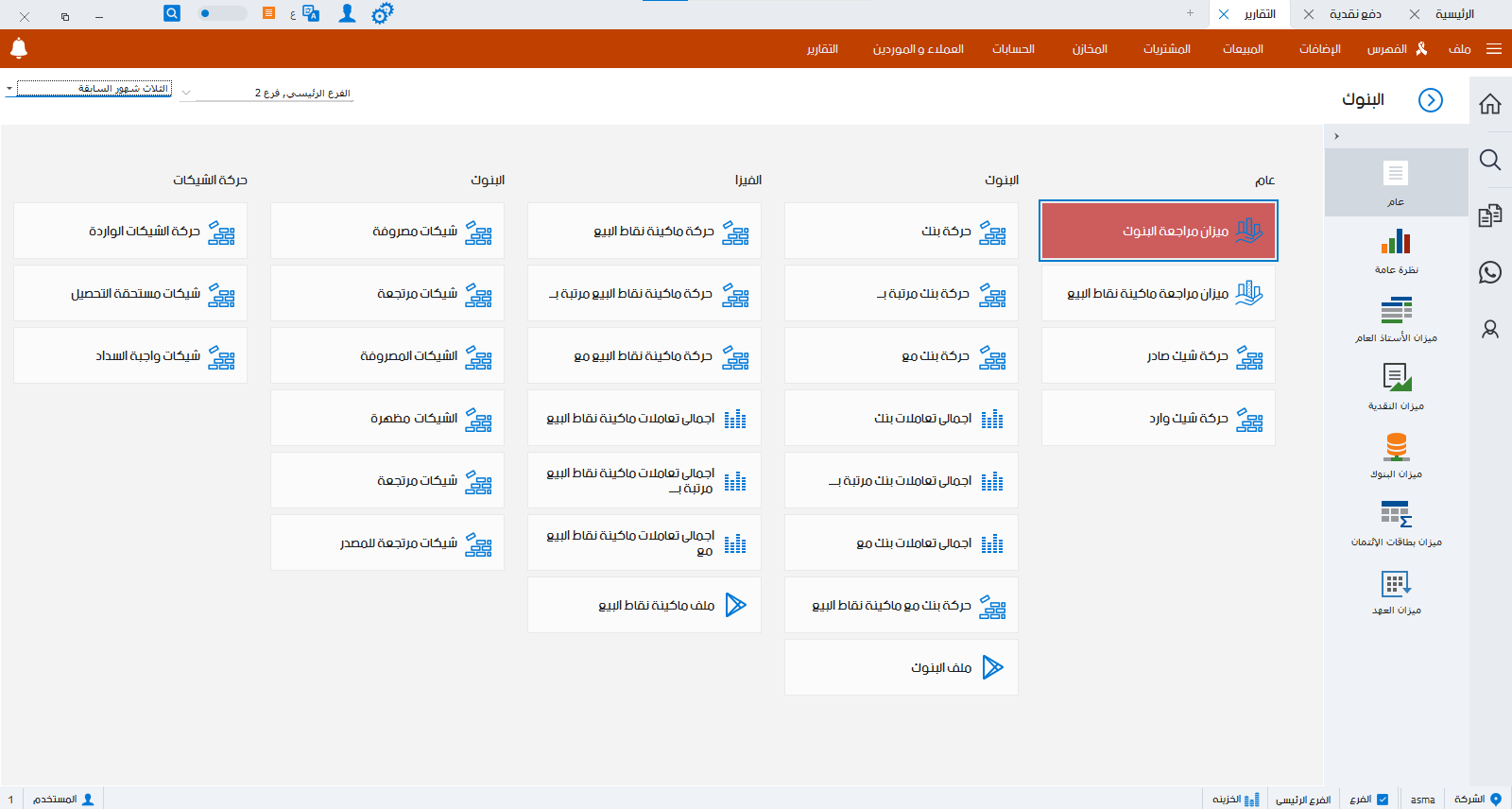
Task: Expand the الفرع الرئيسي branch selector
Action: (186, 93)
